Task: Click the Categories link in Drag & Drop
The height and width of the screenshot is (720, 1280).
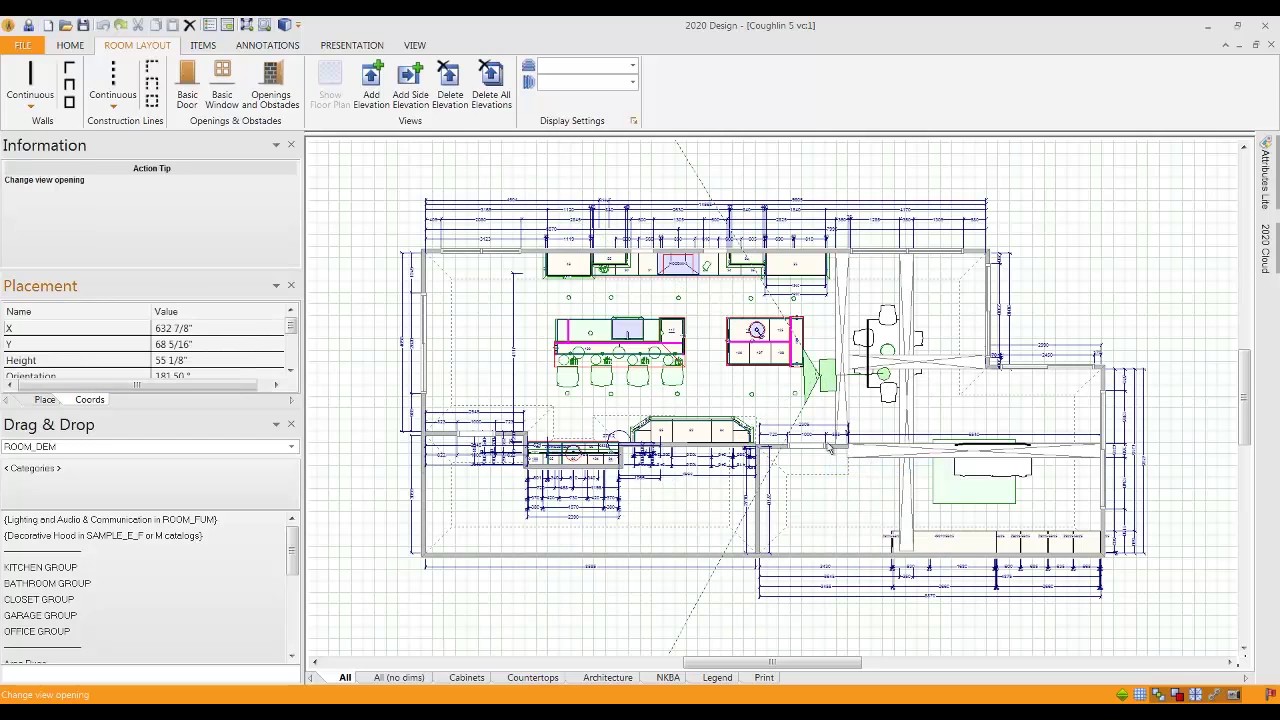Action: [x=33, y=468]
